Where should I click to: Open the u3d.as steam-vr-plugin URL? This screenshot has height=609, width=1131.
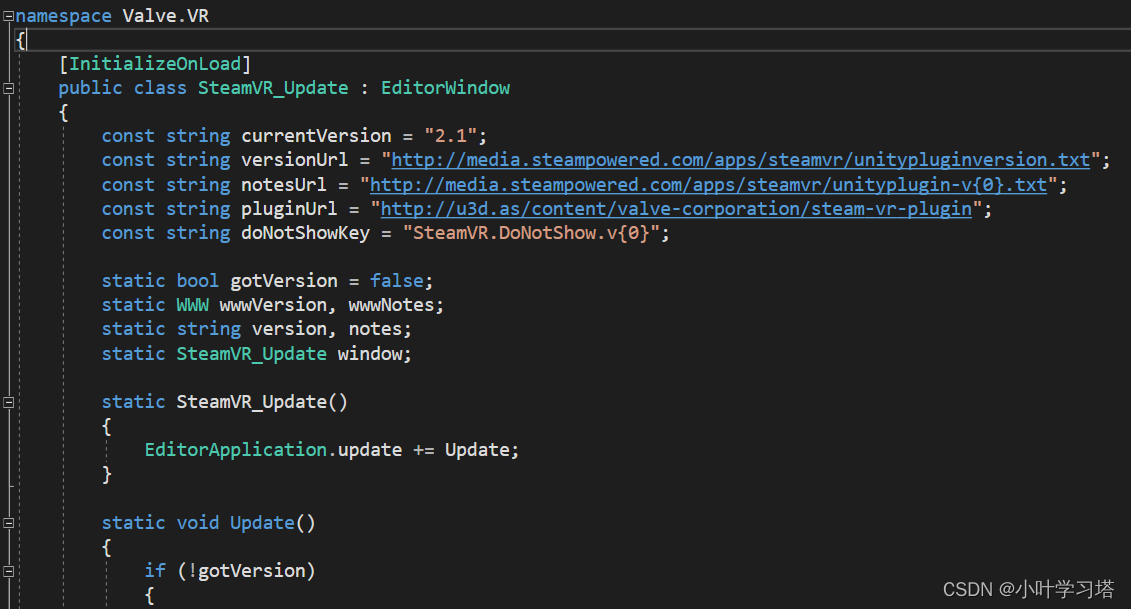pos(676,209)
